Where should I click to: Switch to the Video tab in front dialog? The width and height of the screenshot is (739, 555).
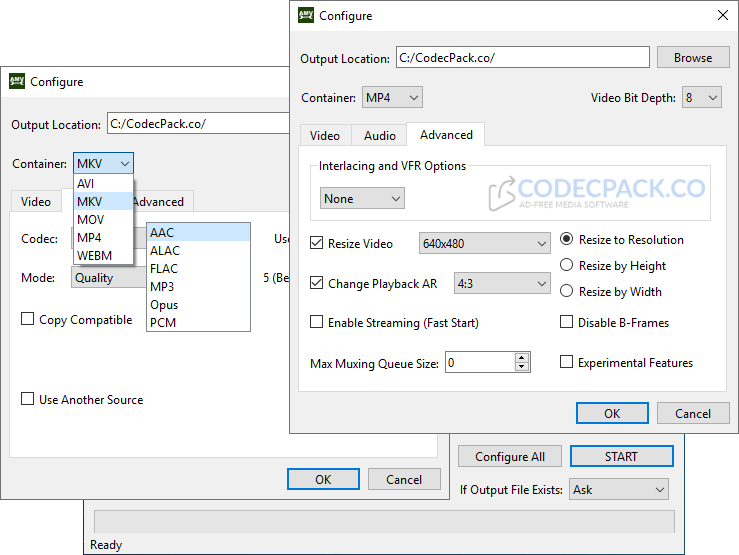pyautogui.click(x=325, y=136)
